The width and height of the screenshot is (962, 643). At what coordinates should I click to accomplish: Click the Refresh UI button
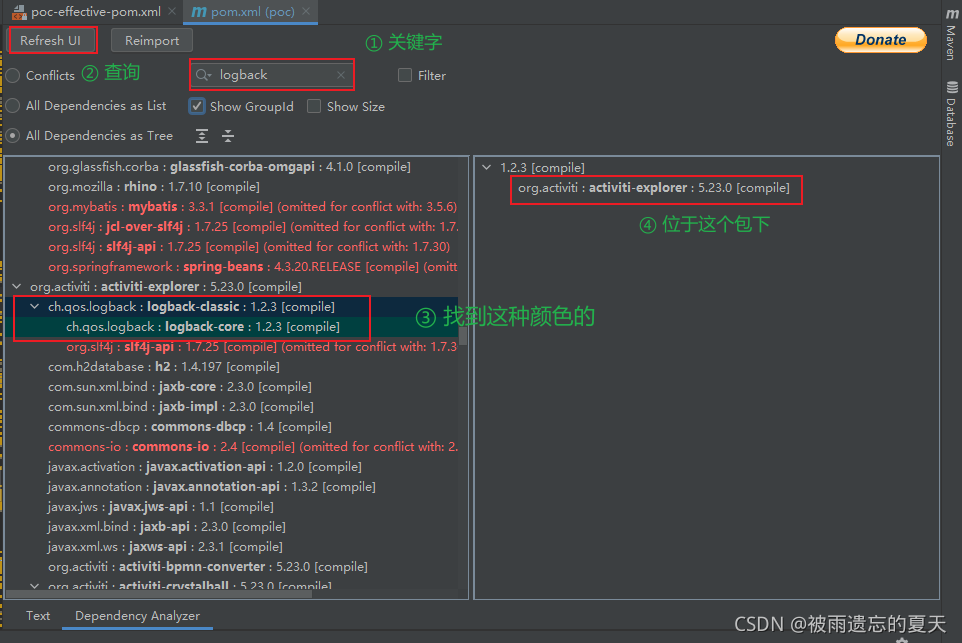coord(52,40)
